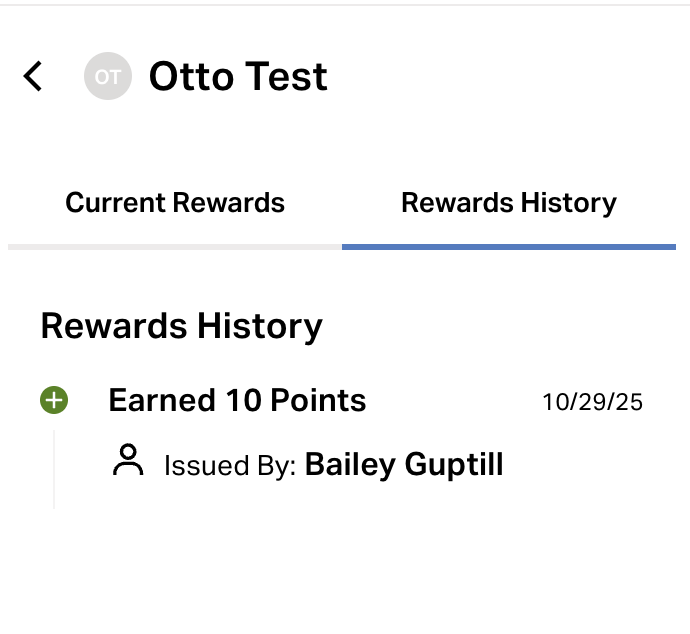This screenshot has width=690, height=634.
Task: Open the Earned 10 Points entry
Action: (x=237, y=401)
